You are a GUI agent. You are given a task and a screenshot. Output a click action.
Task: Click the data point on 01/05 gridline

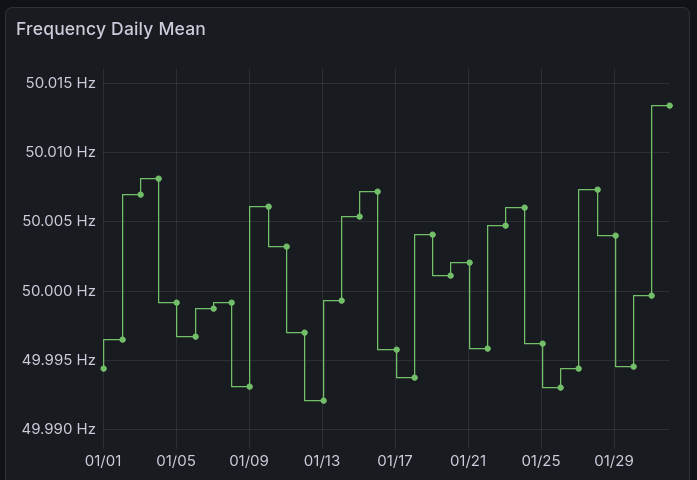coord(177,303)
